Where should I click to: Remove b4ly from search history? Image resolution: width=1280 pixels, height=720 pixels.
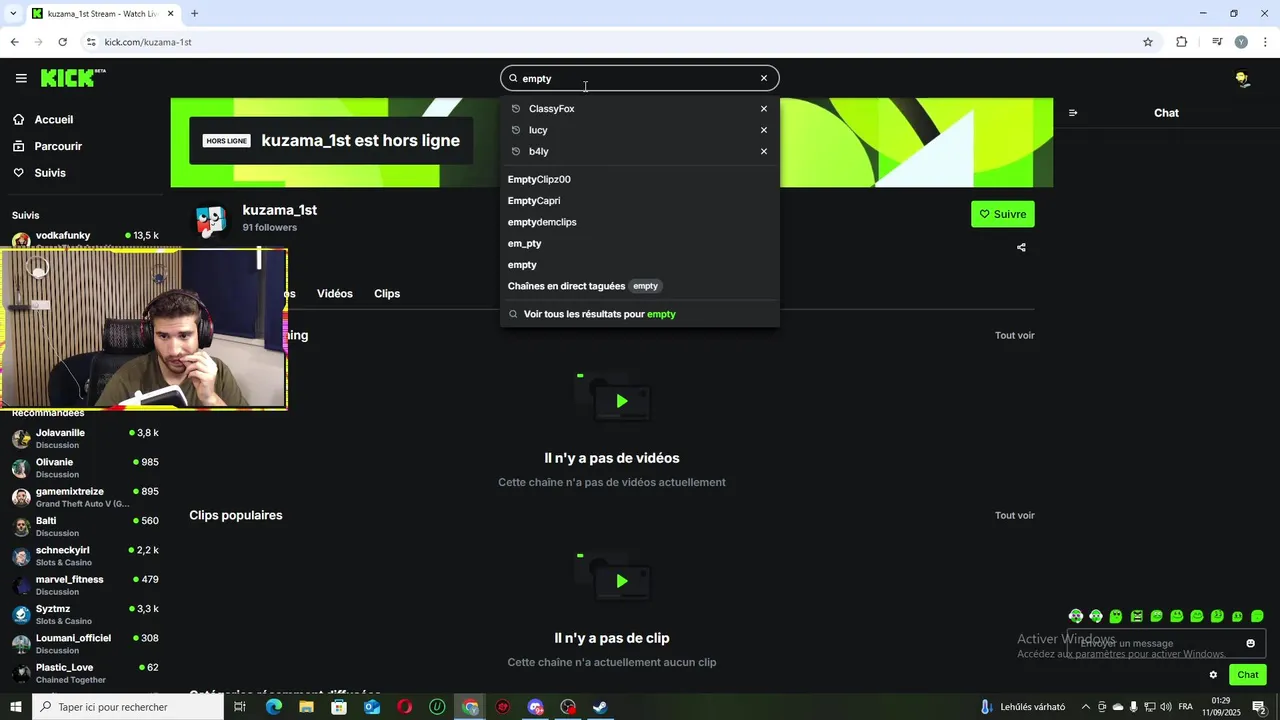click(764, 152)
